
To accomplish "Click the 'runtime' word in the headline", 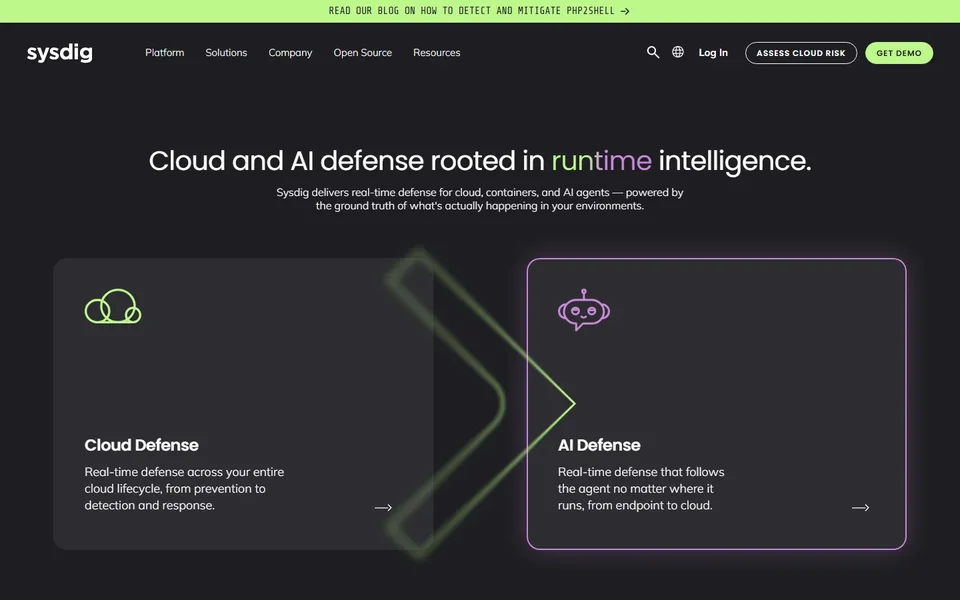I will point(601,161).
